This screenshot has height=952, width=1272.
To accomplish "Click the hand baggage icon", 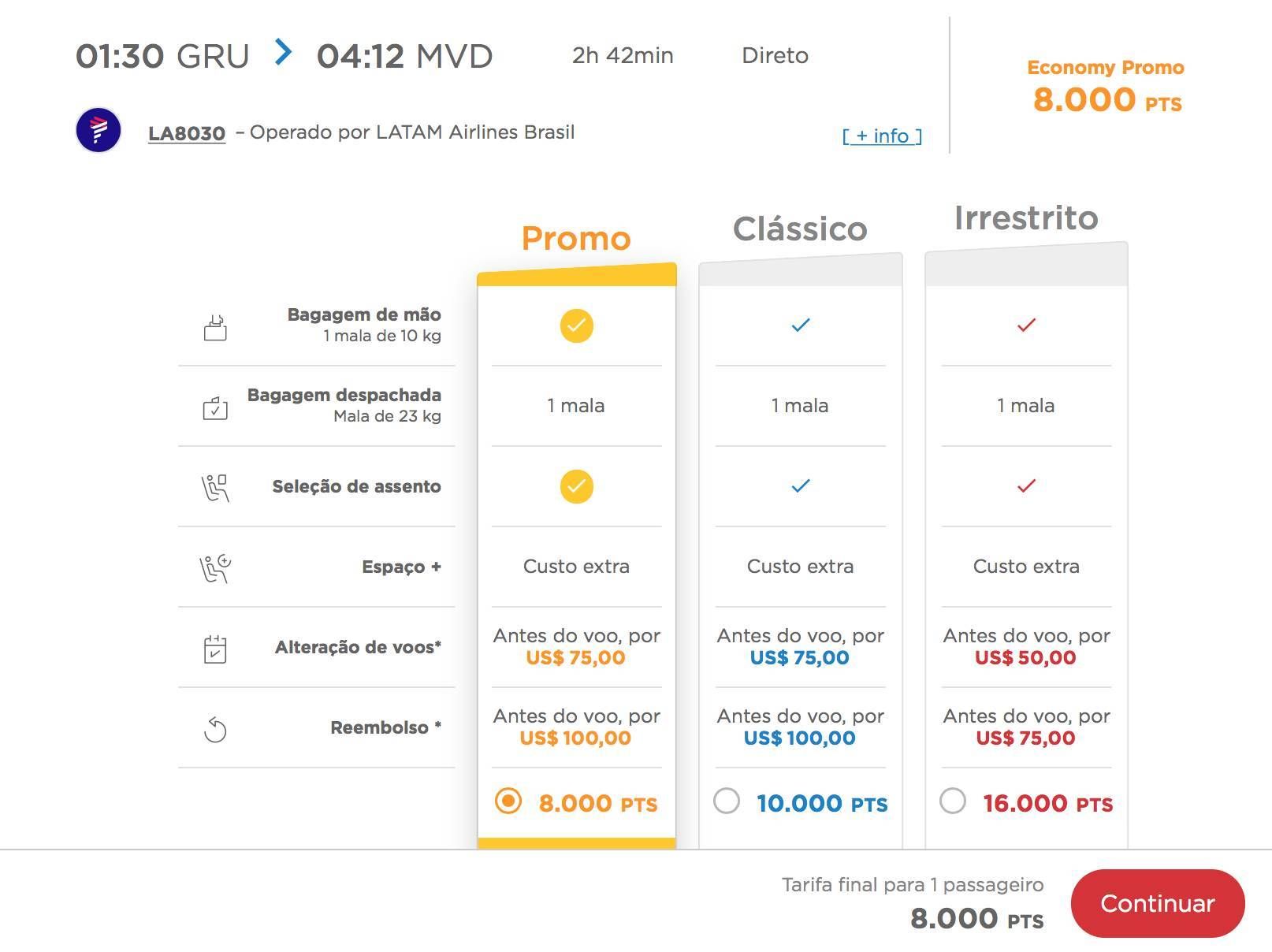I will point(215,326).
